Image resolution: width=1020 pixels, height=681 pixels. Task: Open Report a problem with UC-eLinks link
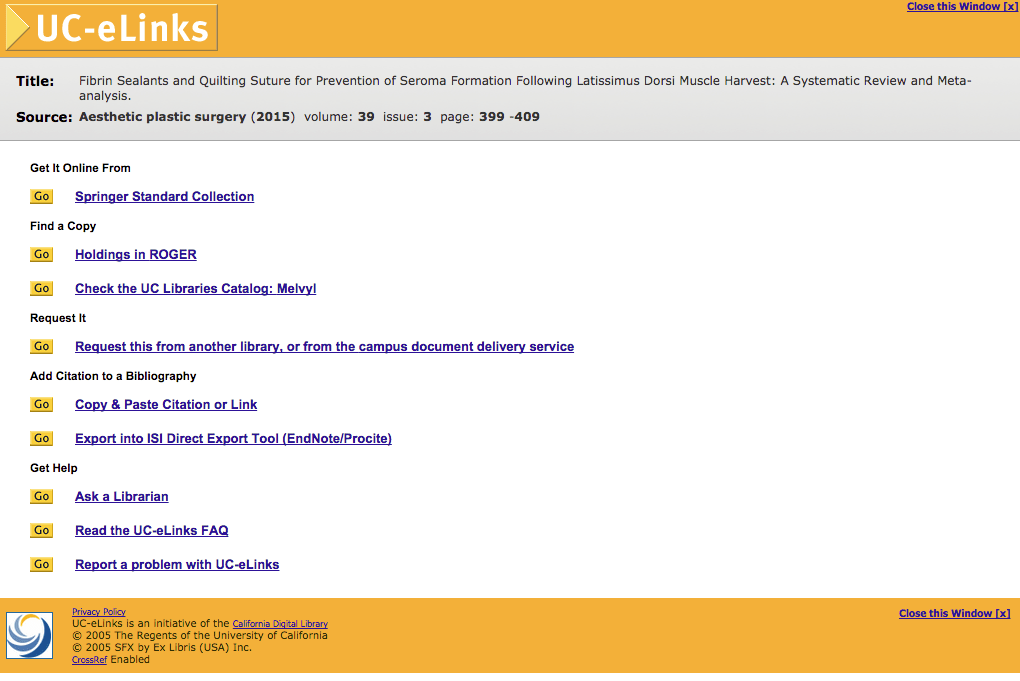click(177, 565)
